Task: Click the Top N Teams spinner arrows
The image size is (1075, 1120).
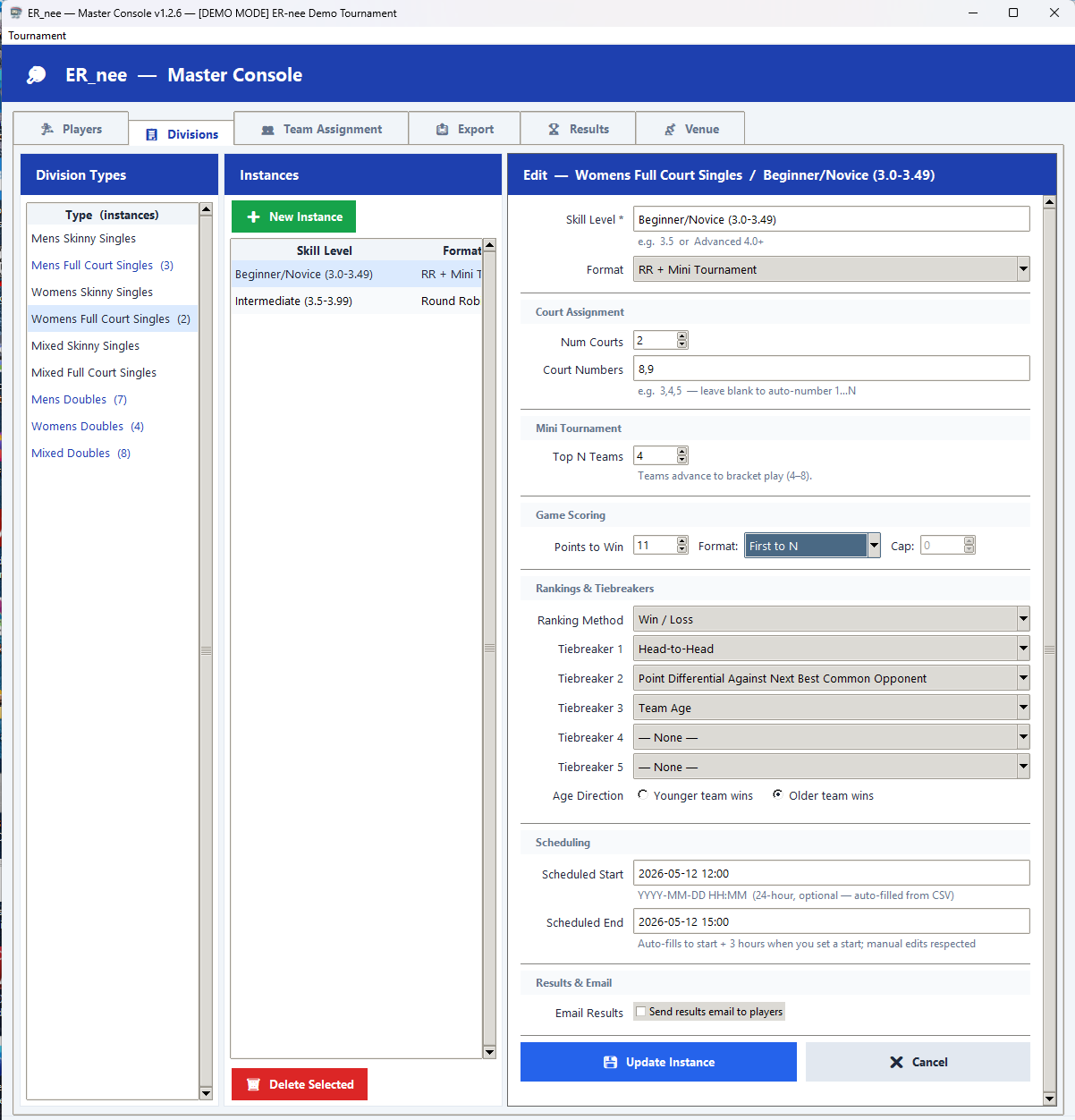Action: pyautogui.click(x=682, y=455)
